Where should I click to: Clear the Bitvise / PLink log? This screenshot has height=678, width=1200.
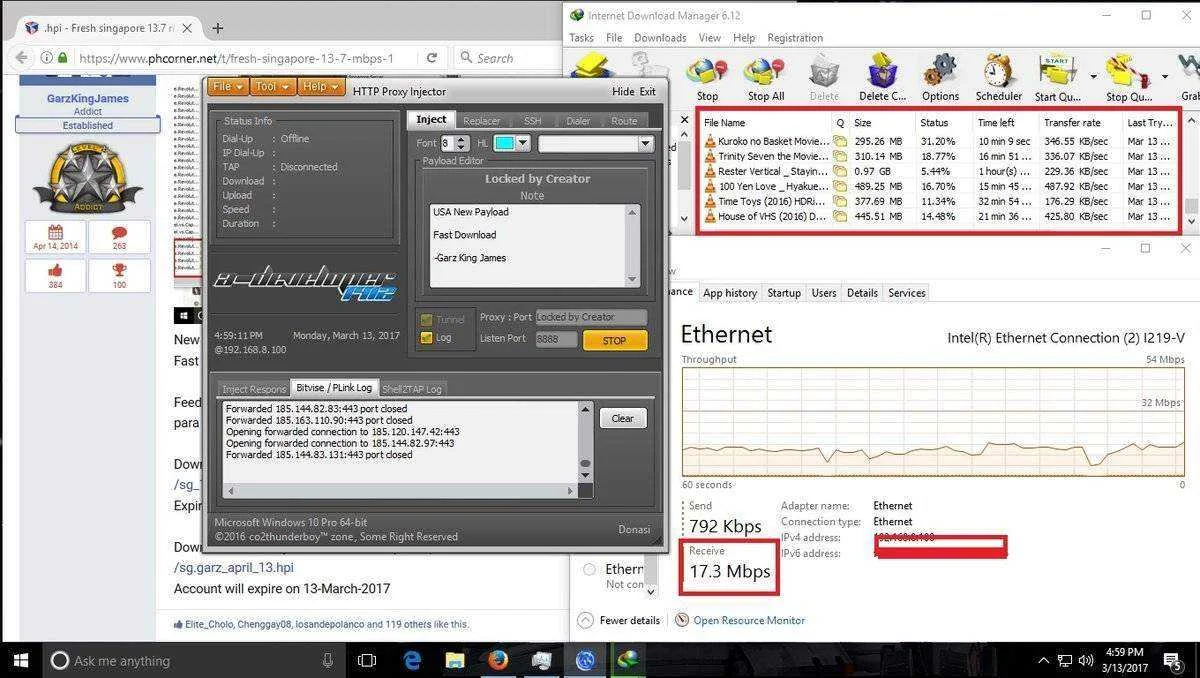(x=623, y=418)
